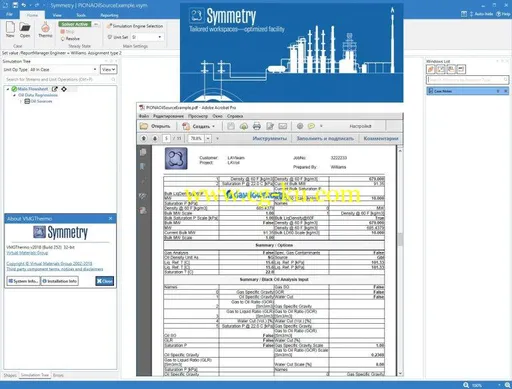Open the Thermo flask icon
The height and width of the screenshot is (389, 512).
(x=45, y=27)
